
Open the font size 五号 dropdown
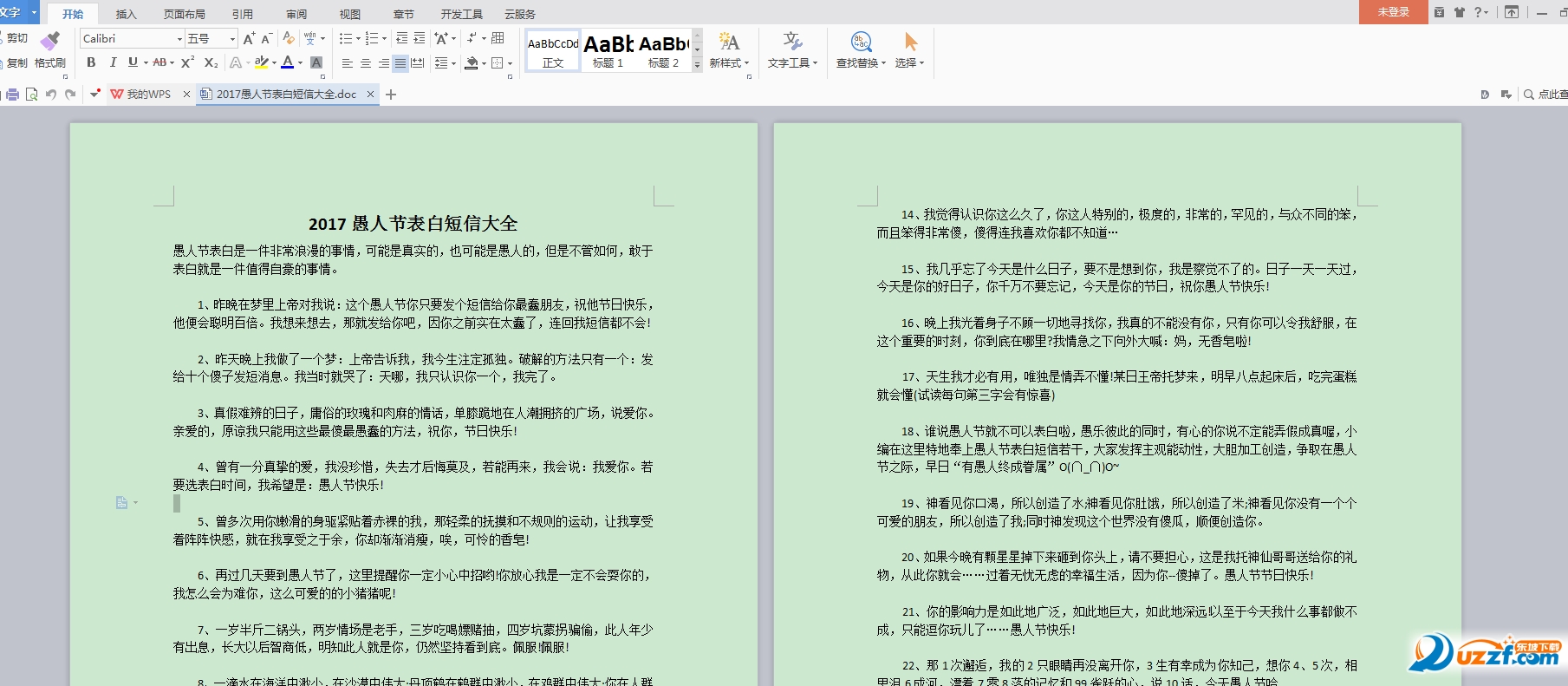tap(232, 39)
